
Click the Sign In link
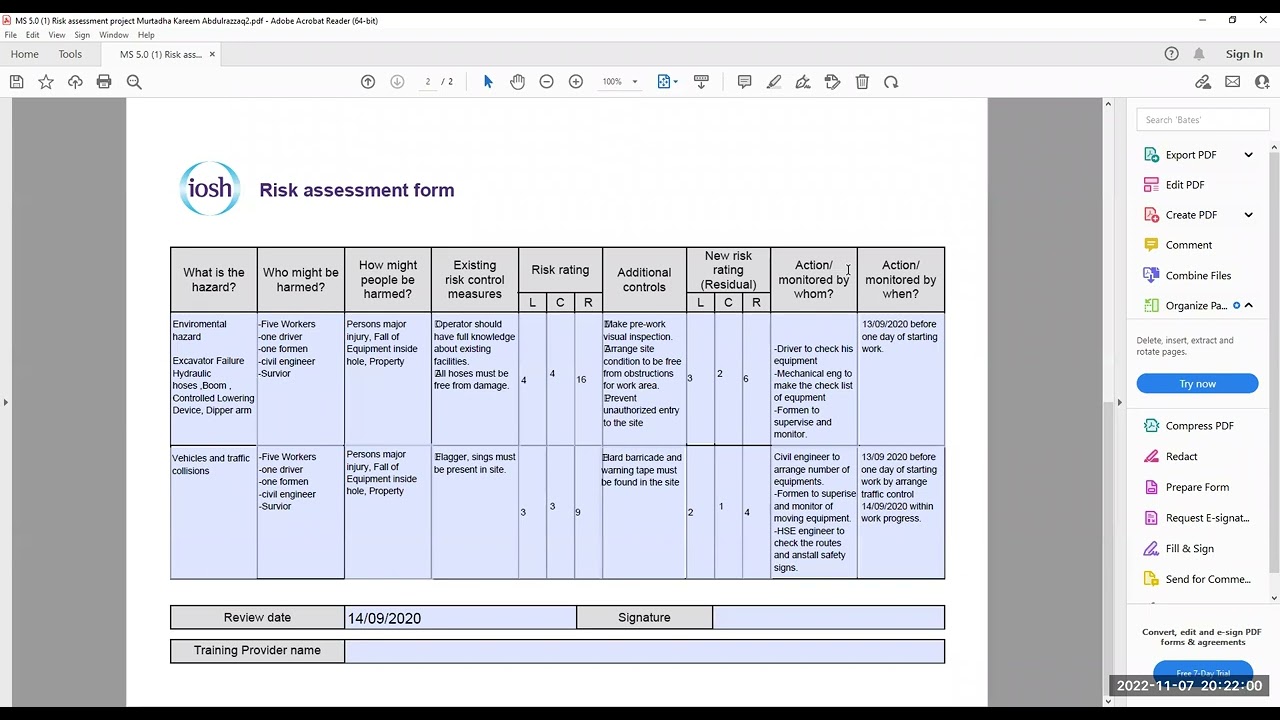pyautogui.click(x=1244, y=54)
